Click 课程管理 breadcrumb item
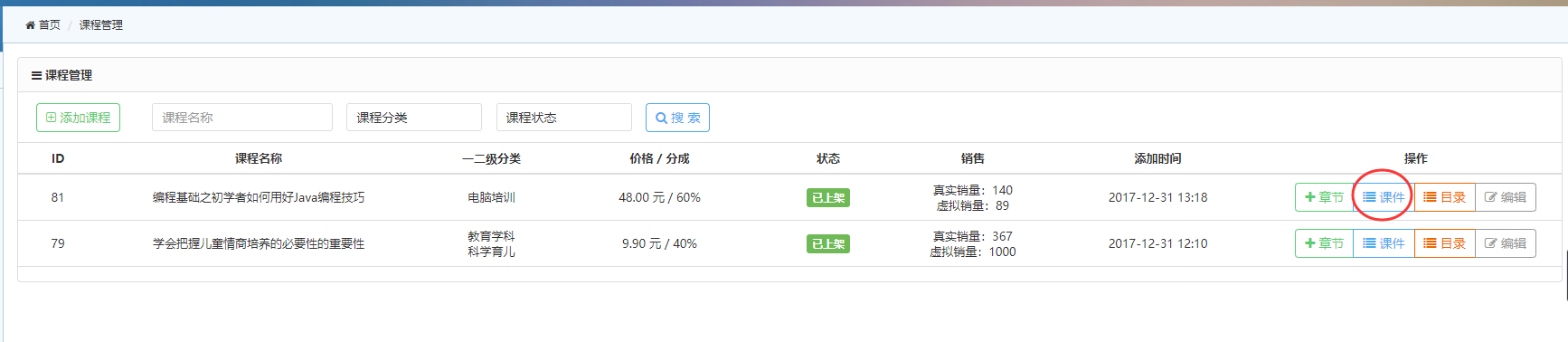Image resolution: width=1568 pixels, height=342 pixels. click(x=101, y=25)
